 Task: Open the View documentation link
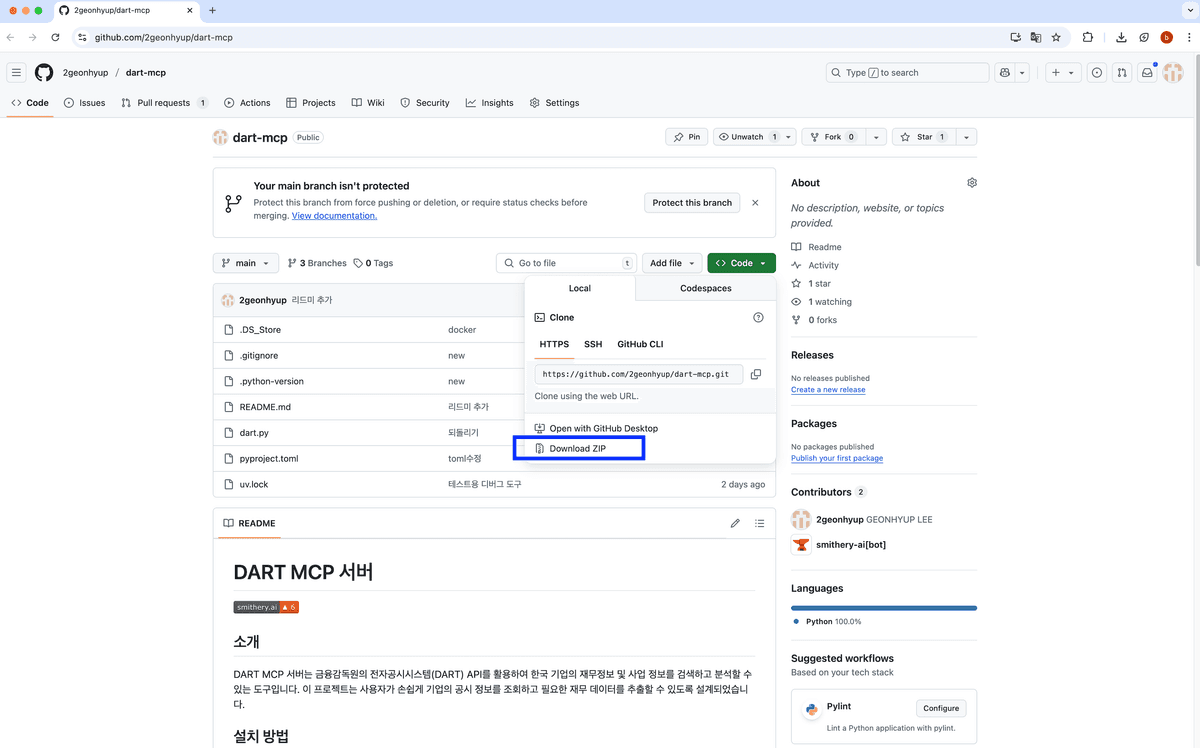[334, 216]
